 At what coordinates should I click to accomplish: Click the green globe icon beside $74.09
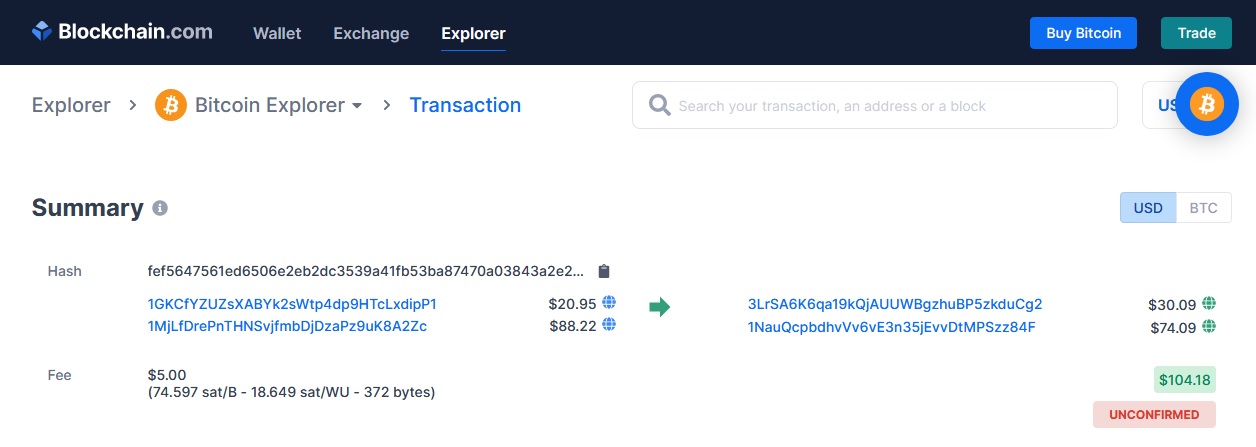point(1209,327)
